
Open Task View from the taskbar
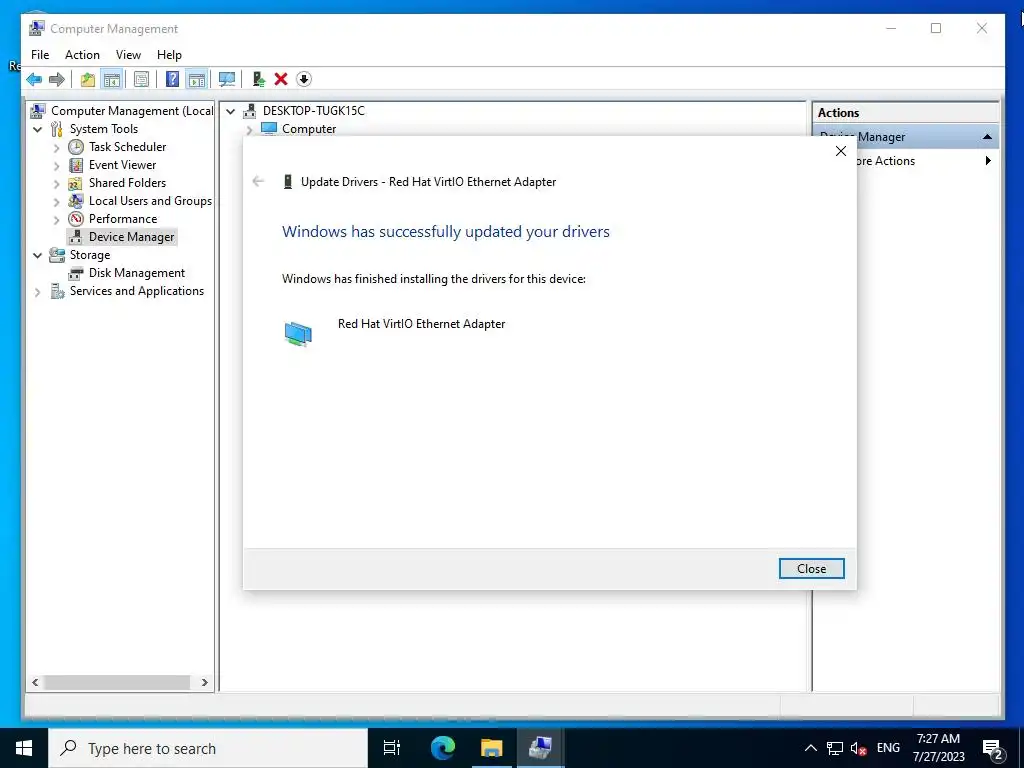[x=392, y=748]
